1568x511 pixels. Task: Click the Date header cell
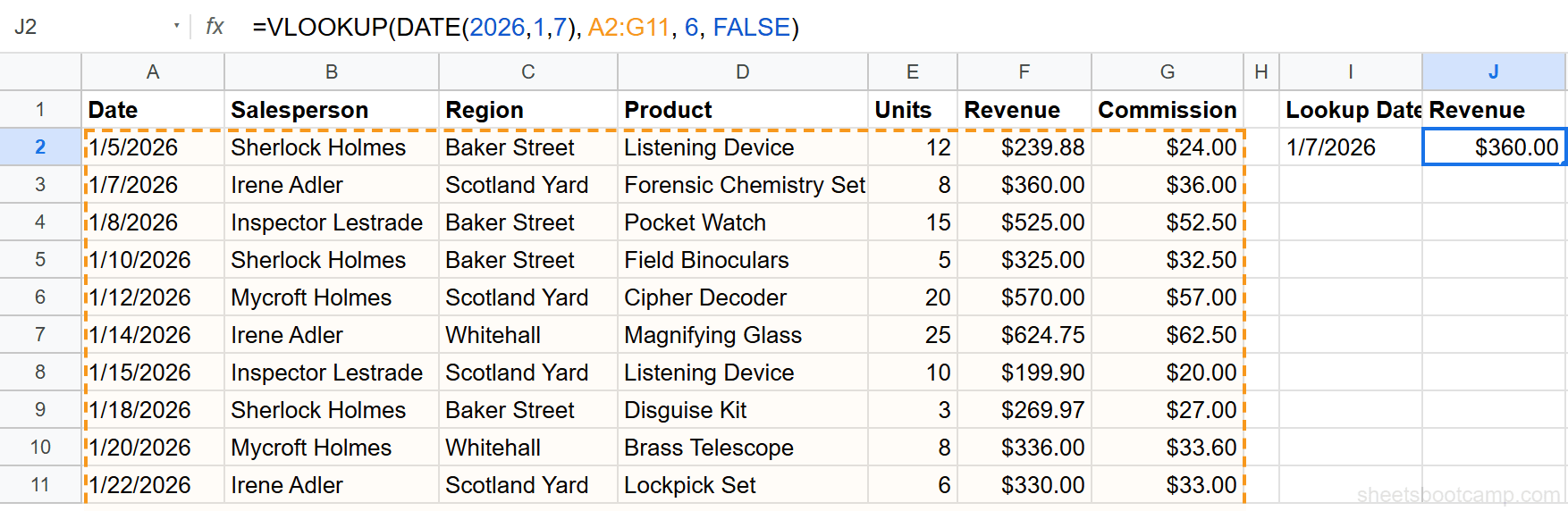click(x=153, y=110)
